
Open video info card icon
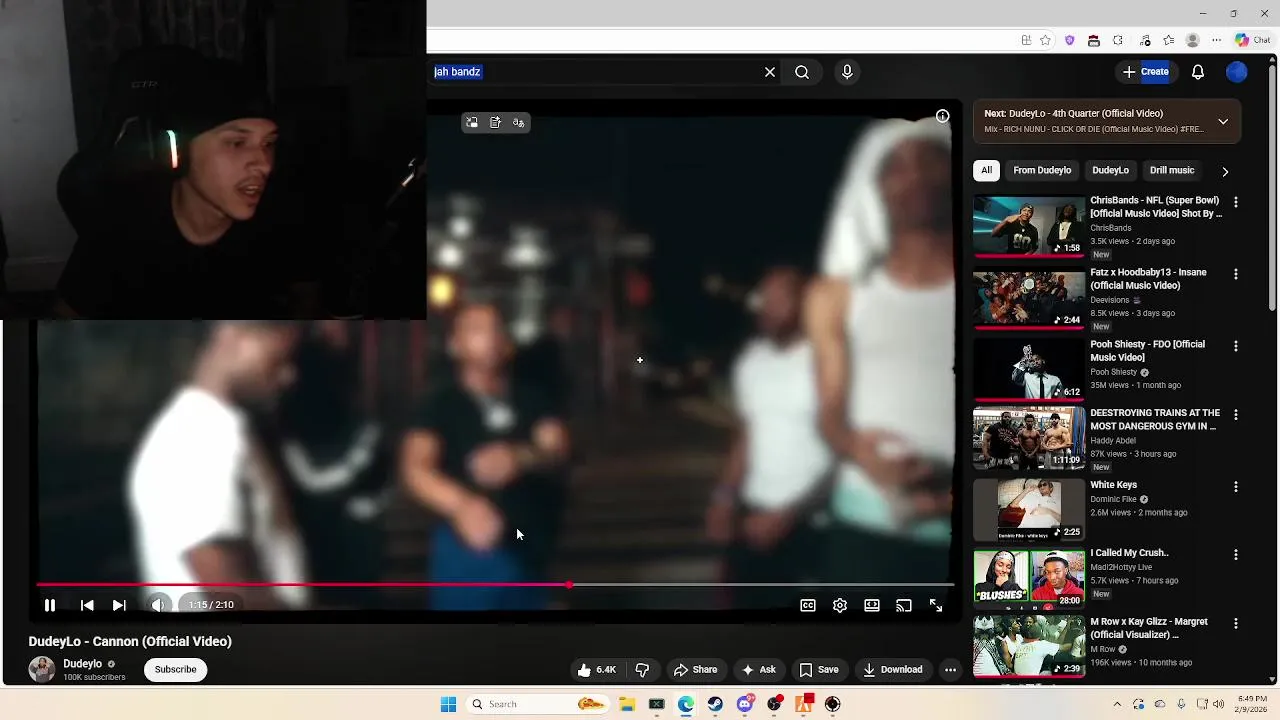click(x=942, y=117)
